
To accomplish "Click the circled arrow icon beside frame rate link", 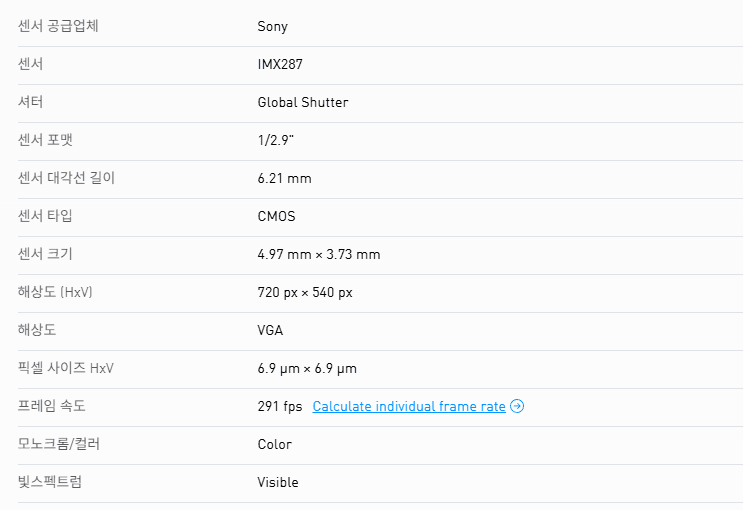I will pos(517,406).
